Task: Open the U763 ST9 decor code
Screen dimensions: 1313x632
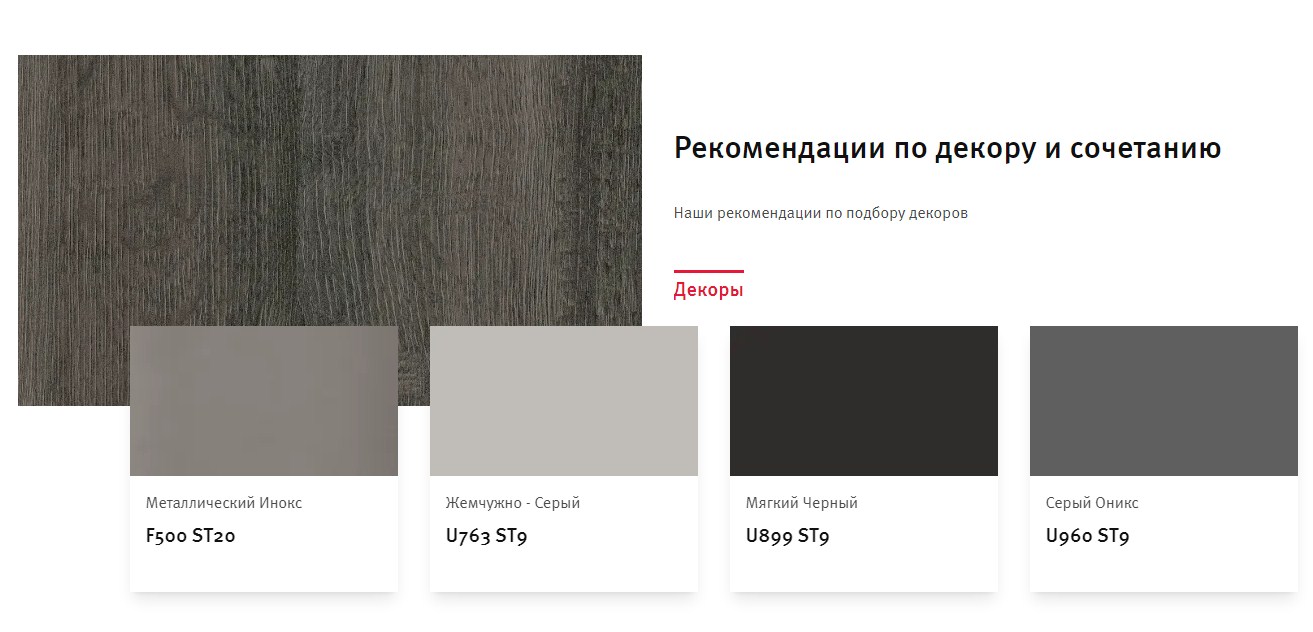Action: coord(487,536)
